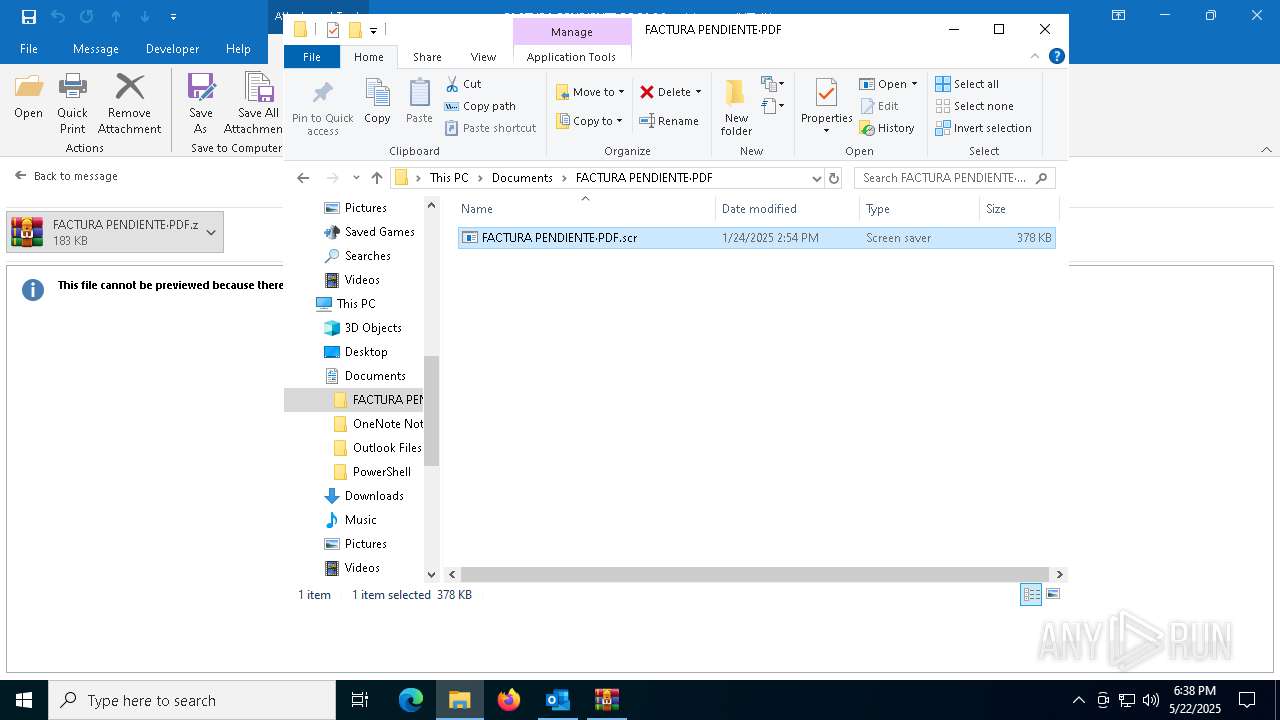
Task: Click Pin to Quick access icon
Action: [322, 108]
